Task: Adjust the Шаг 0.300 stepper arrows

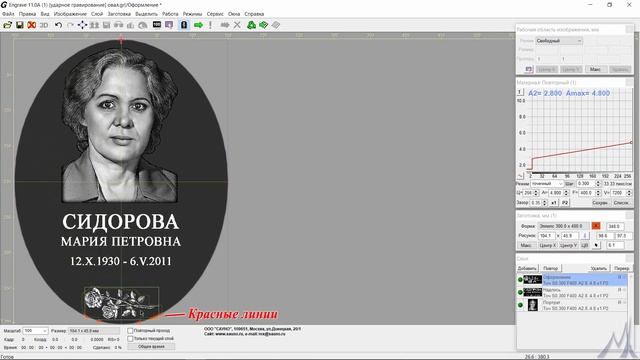Action: click(598, 184)
